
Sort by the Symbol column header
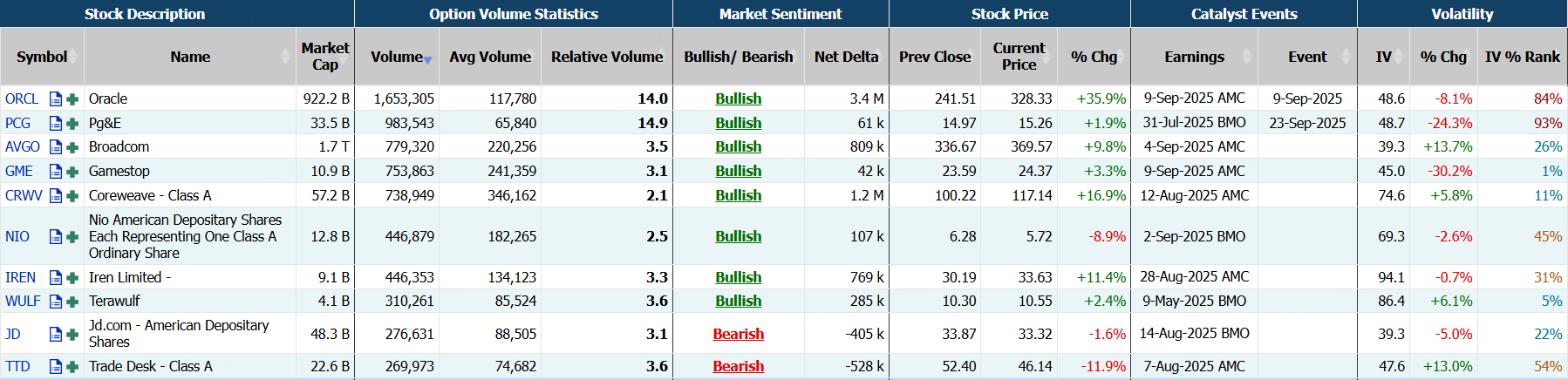pos(42,57)
